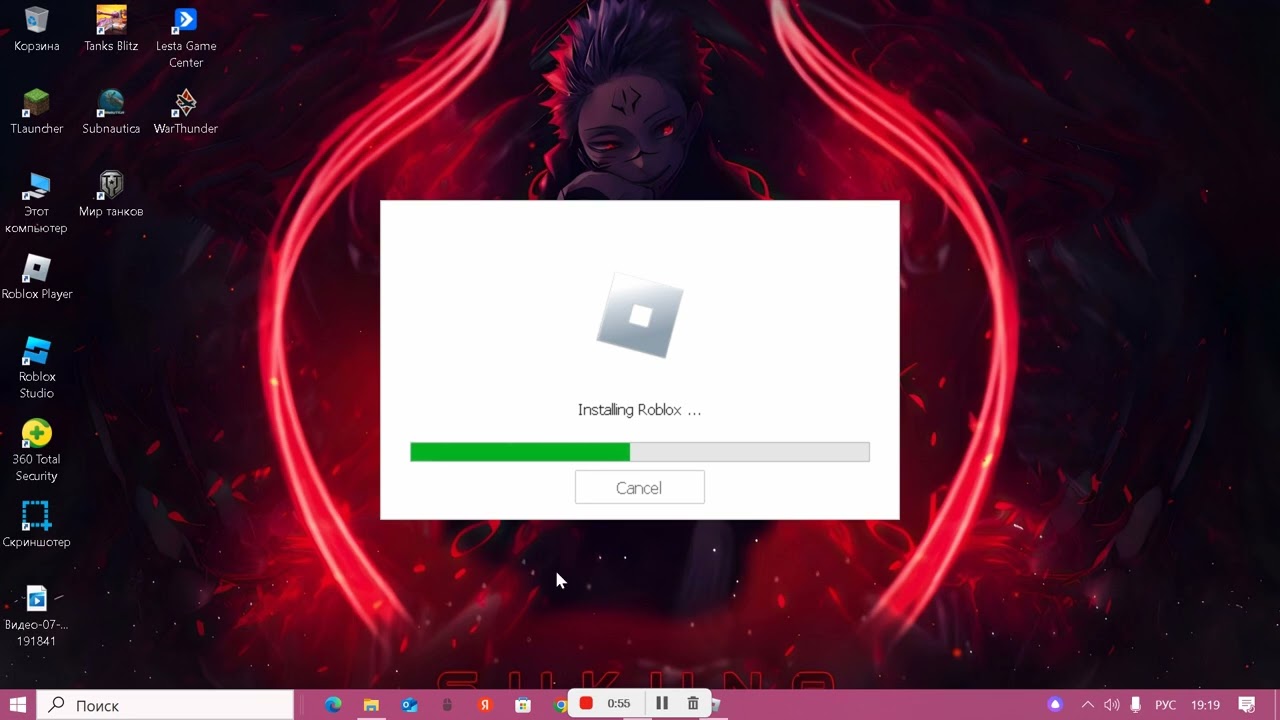This screenshot has width=1280, height=720.
Task: Open the Windows Start menu
Action: pos(17,704)
